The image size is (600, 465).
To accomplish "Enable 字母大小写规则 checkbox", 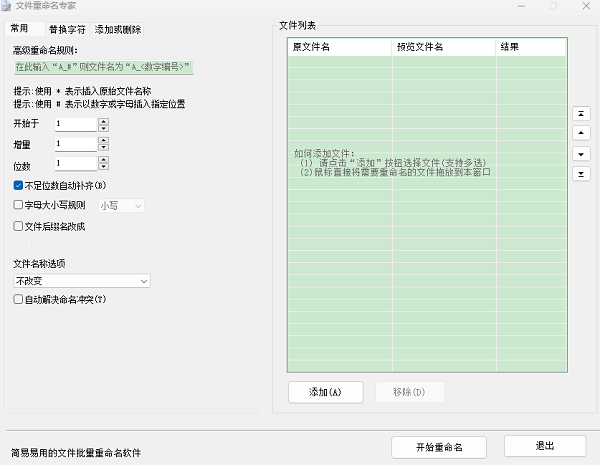I will point(18,205).
